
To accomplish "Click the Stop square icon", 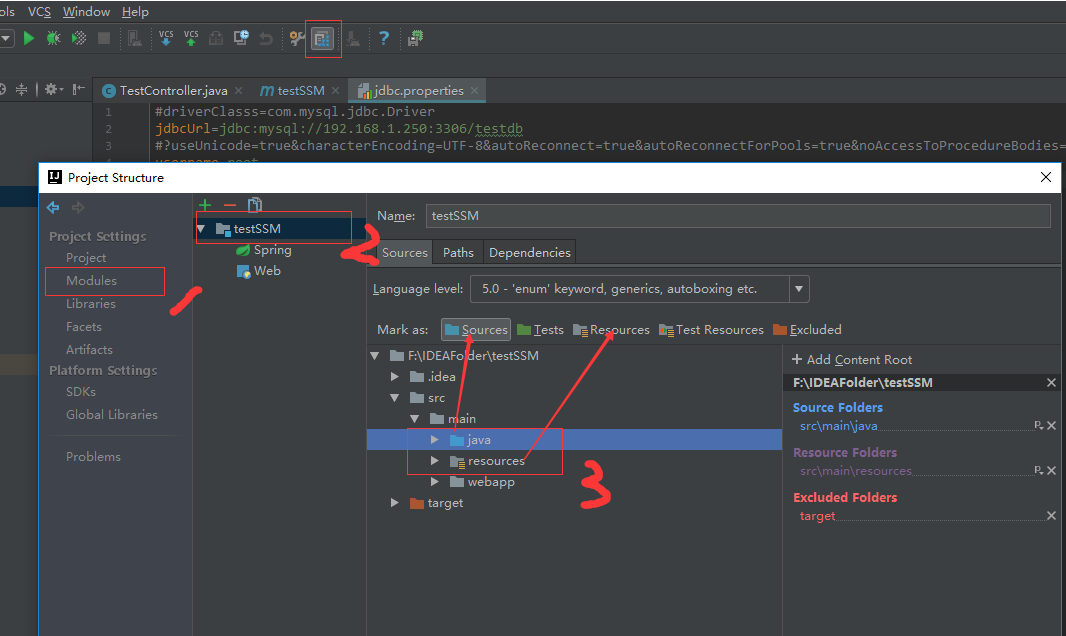I will pyautogui.click(x=104, y=38).
